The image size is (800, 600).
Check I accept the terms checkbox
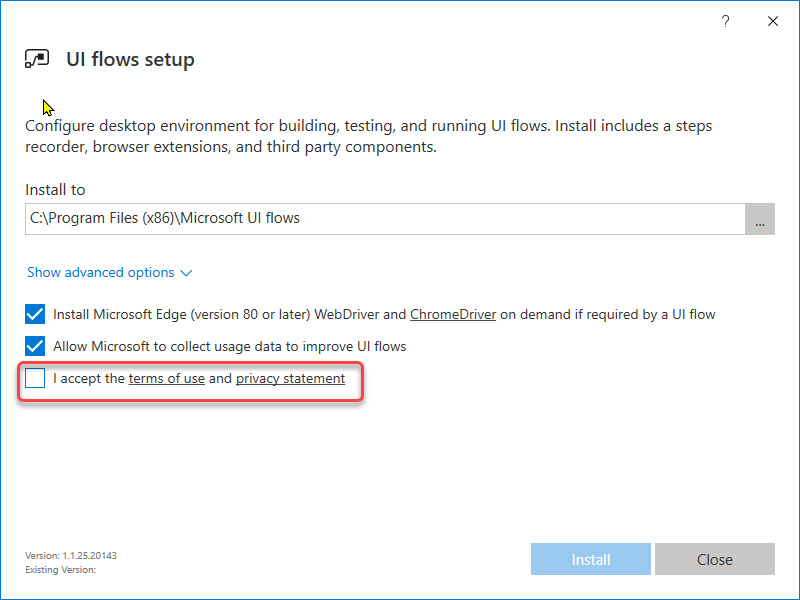(35, 379)
